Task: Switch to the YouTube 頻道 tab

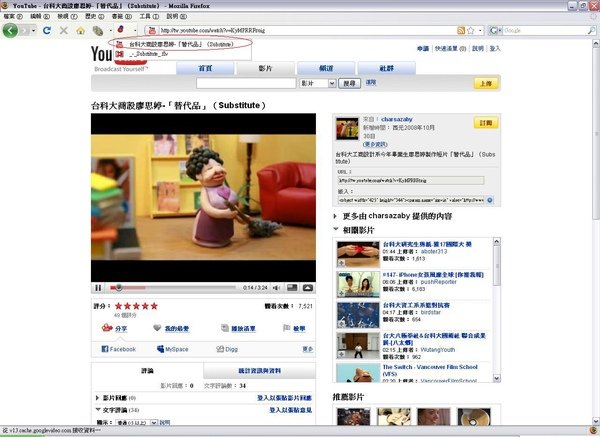Action: pos(326,68)
